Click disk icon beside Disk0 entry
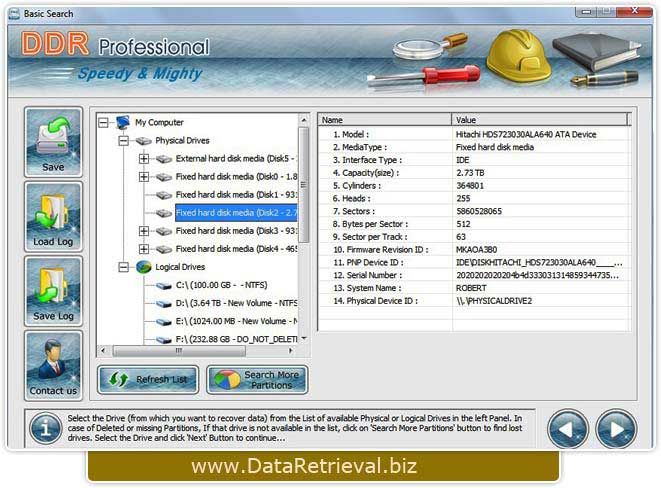Viewport: 661px width, 488px height. tap(164, 177)
